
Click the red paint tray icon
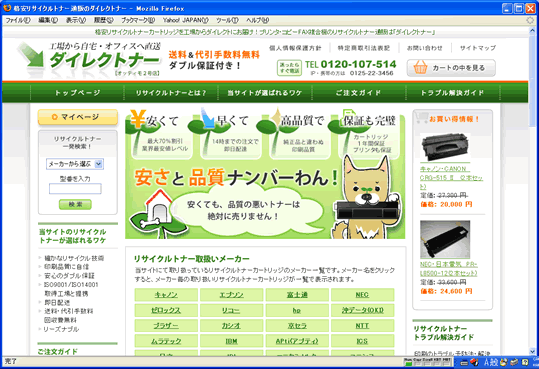tap(474, 362)
